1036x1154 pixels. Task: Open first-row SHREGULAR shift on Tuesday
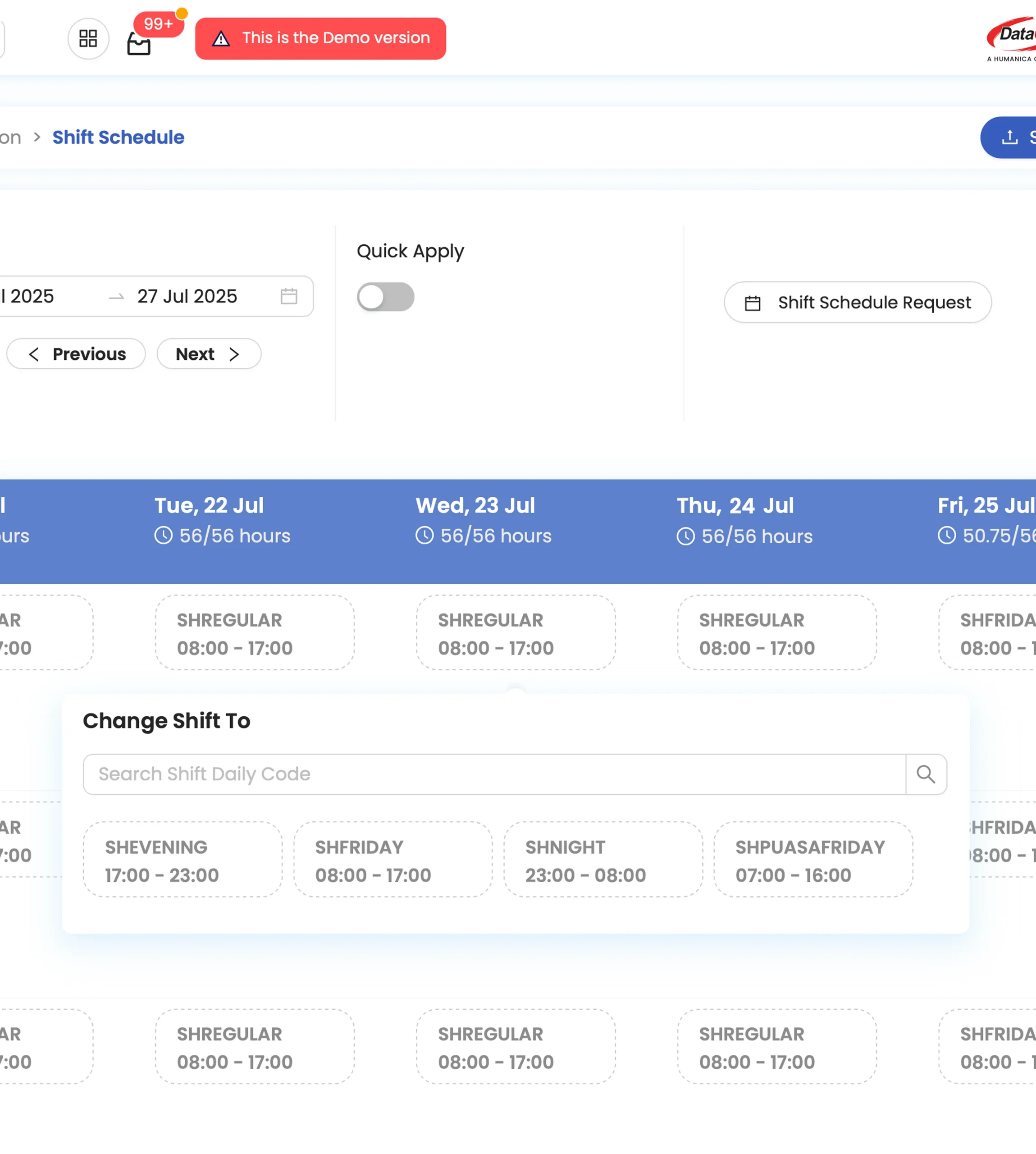255,632
